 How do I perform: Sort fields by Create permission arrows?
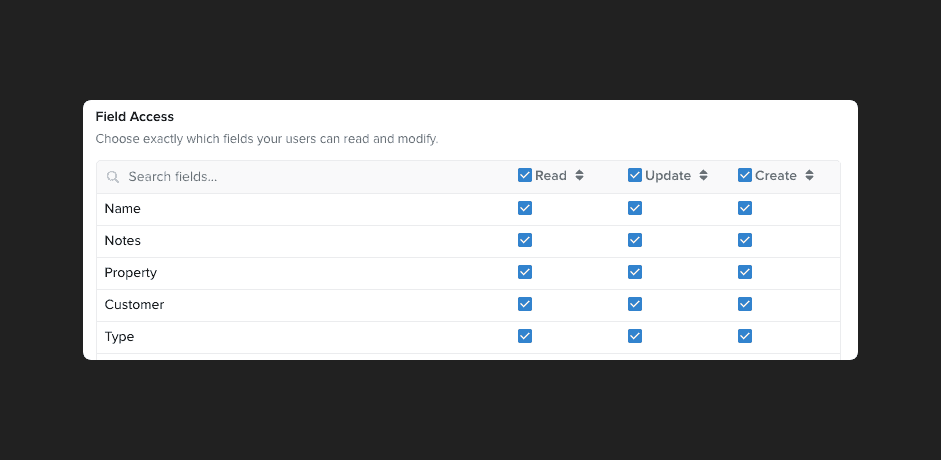point(809,175)
